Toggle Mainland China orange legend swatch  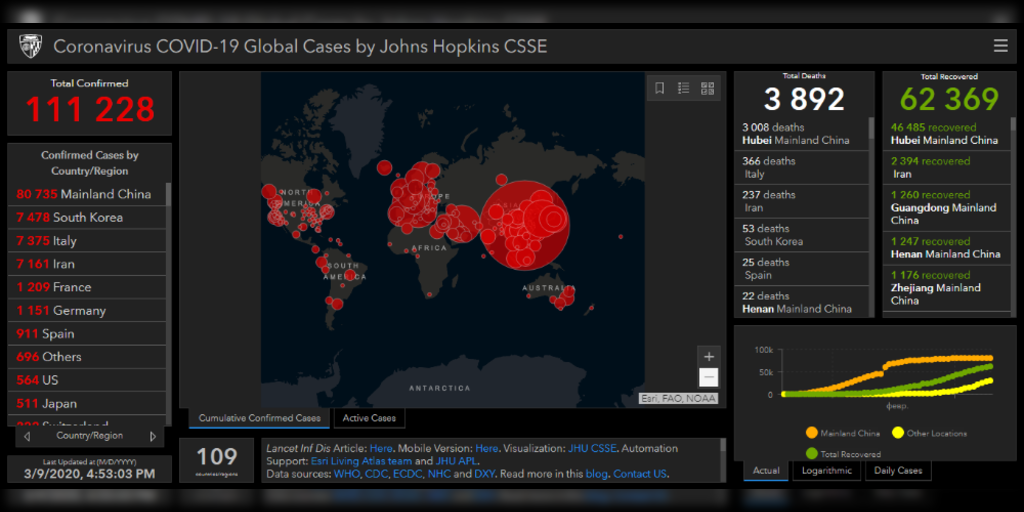click(x=812, y=433)
